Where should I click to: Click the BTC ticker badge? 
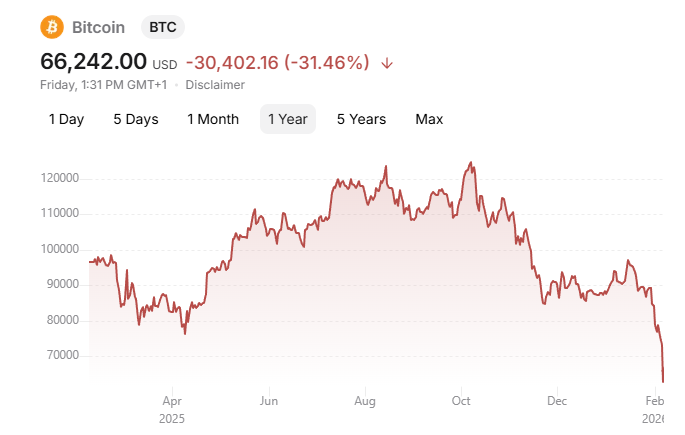162,27
